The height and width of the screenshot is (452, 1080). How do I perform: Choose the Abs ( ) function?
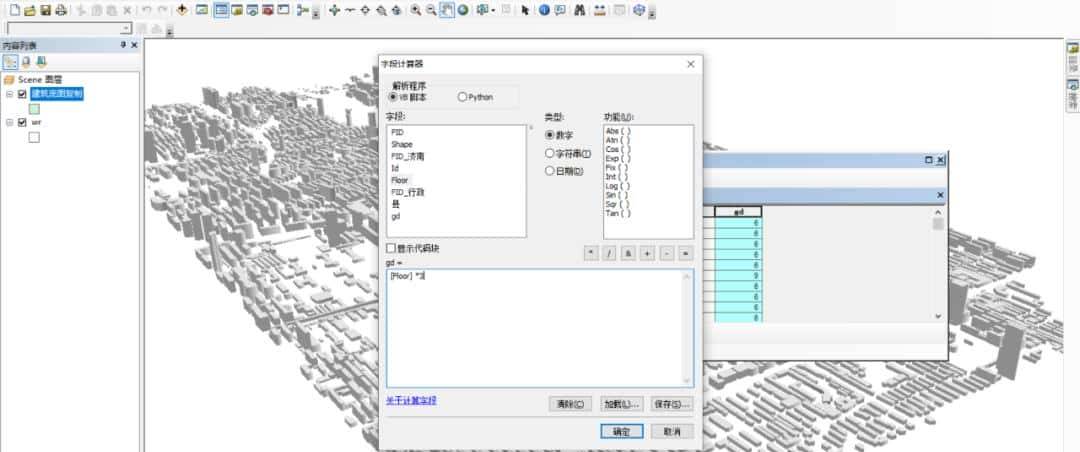point(618,131)
